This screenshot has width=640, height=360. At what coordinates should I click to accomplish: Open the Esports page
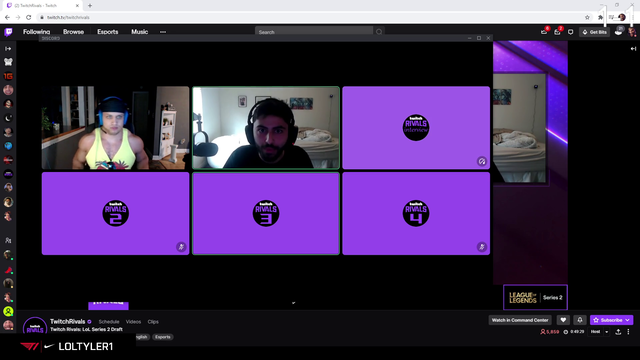(x=108, y=32)
